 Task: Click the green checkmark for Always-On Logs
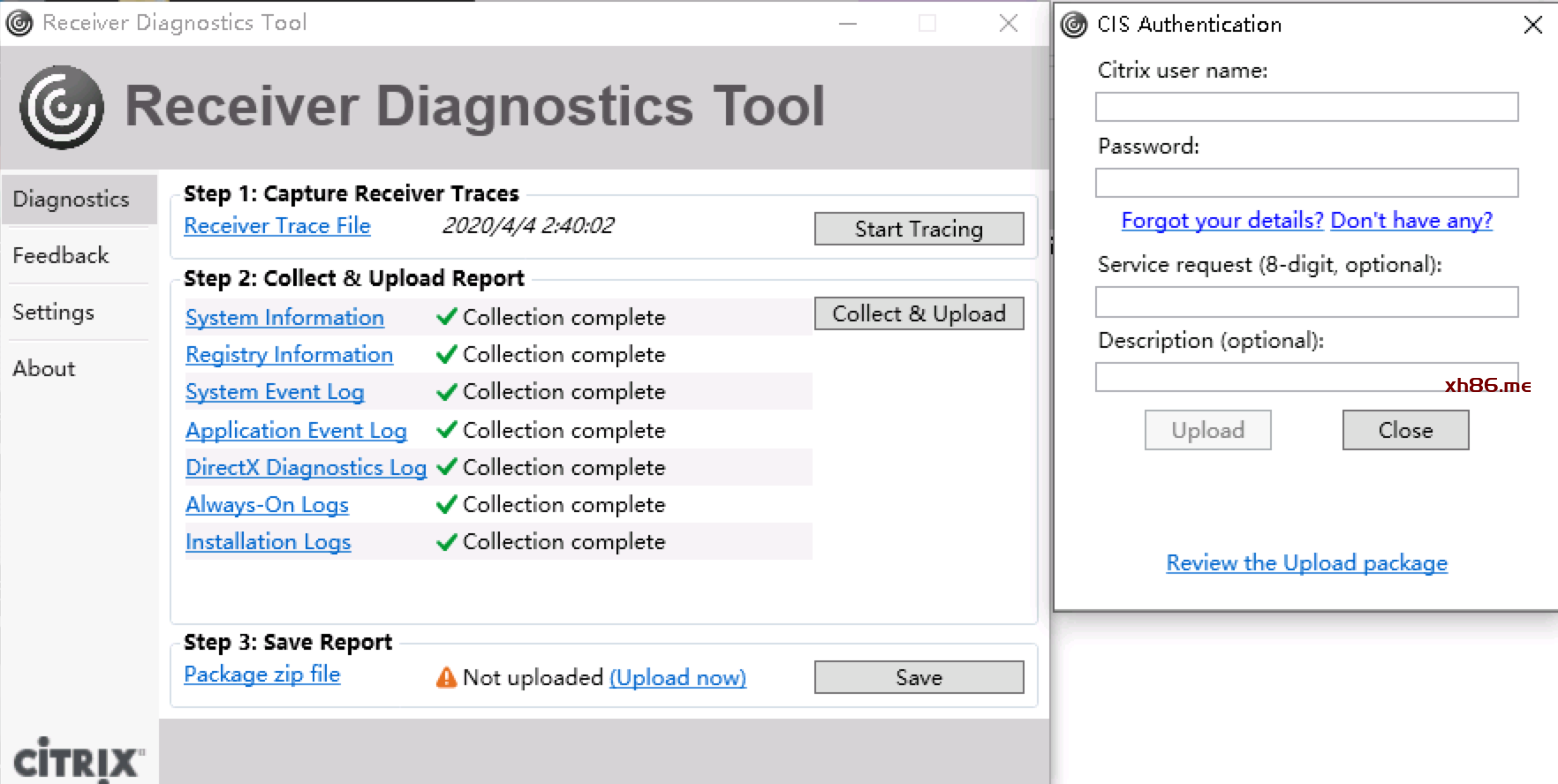tap(447, 504)
